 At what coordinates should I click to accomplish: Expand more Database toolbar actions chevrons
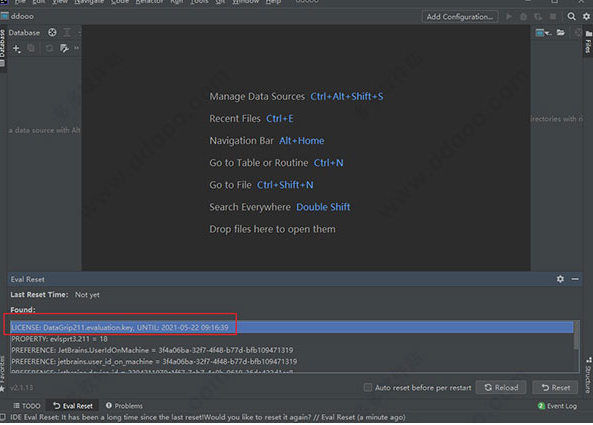click(x=76, y=48)
